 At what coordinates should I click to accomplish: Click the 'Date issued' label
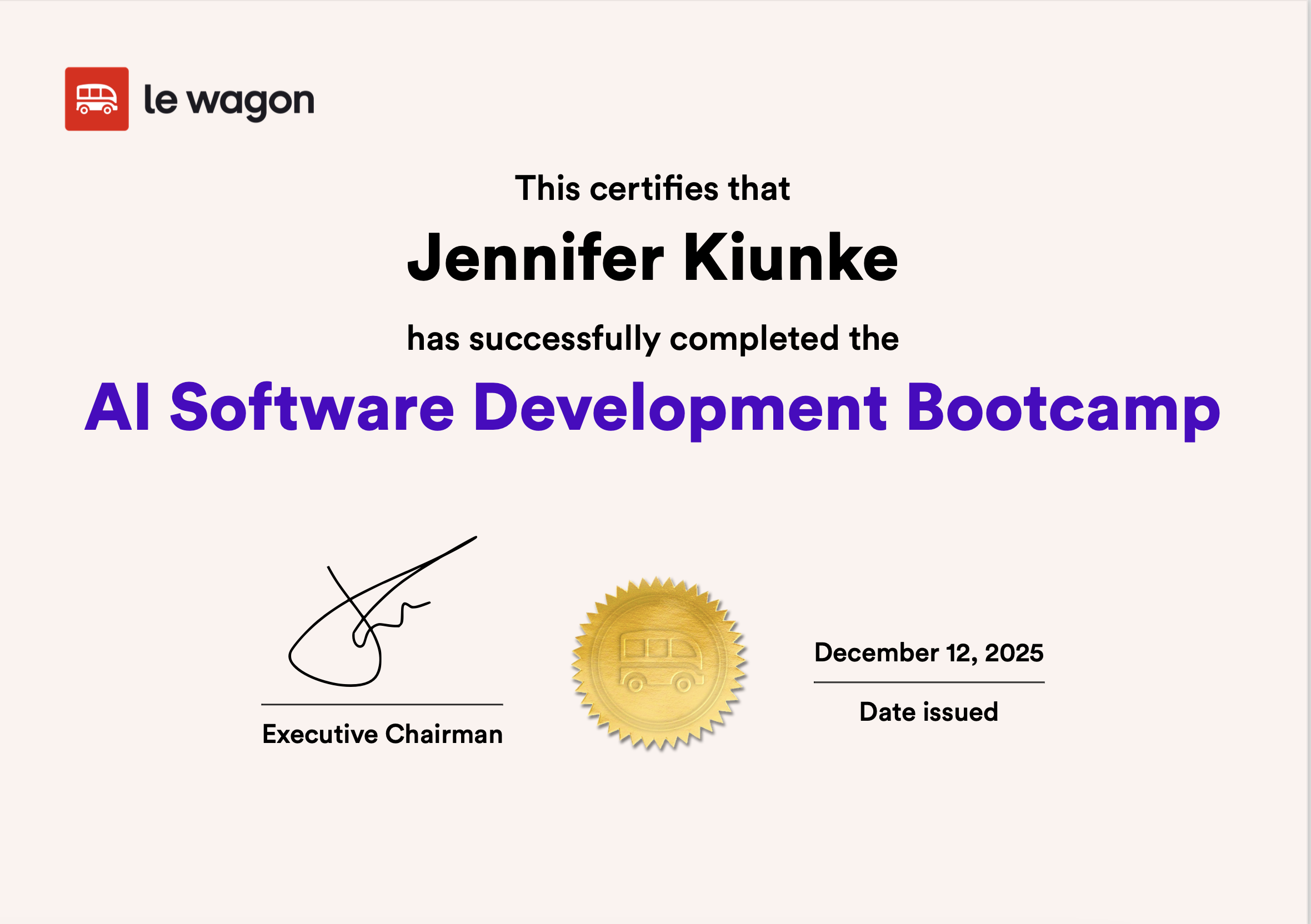pos(928,712)
